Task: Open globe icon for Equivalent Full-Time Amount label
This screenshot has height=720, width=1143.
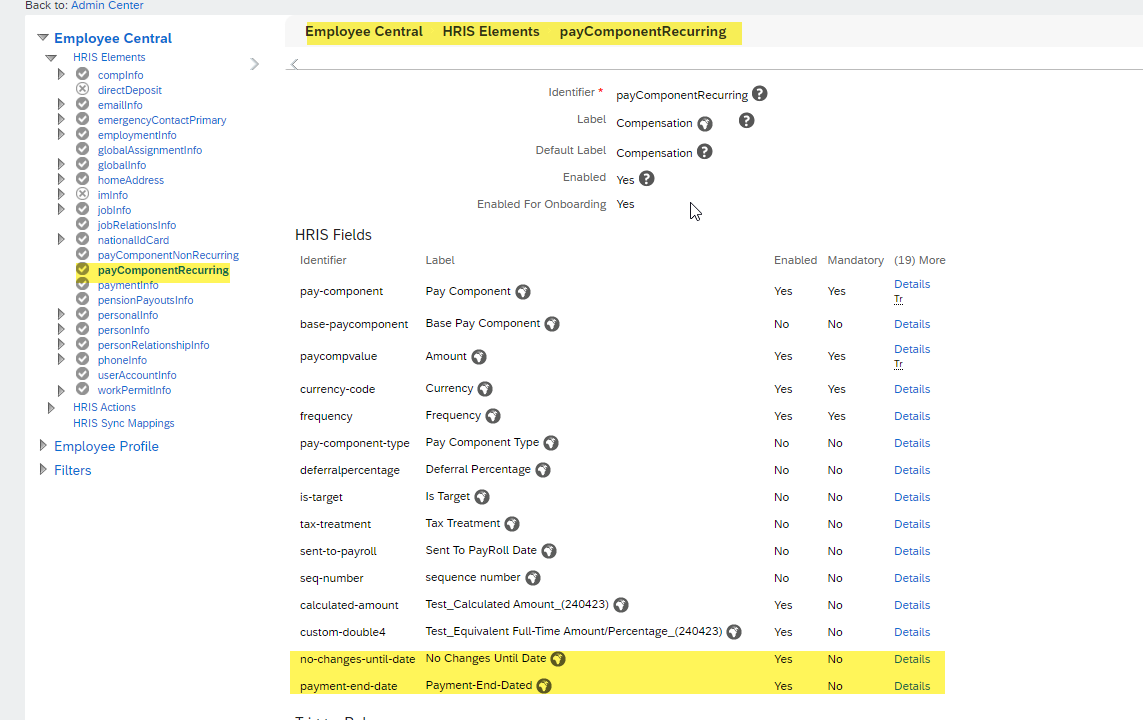Action: (734, 632)
